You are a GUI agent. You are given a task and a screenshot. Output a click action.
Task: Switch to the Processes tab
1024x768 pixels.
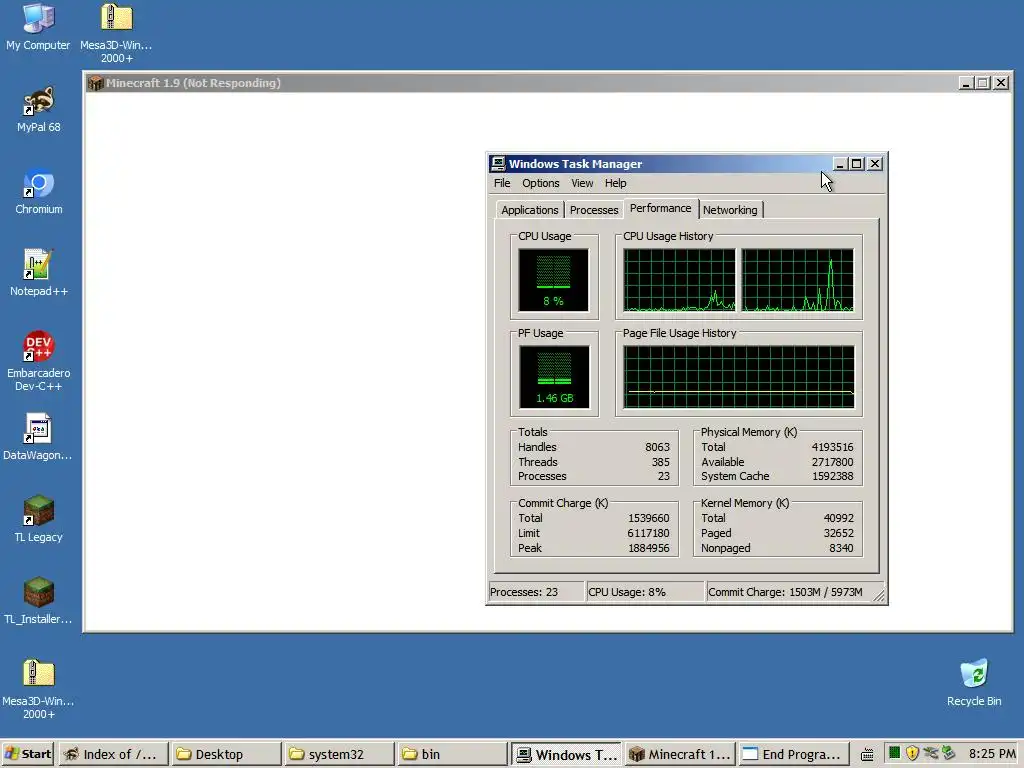coord(594,210)
